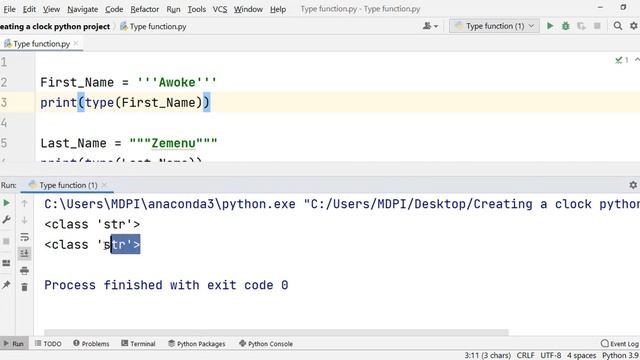The width and height of the screenshot is (640, 360).
Task: Open the VCS menu
Action: [x=220, y=9]
